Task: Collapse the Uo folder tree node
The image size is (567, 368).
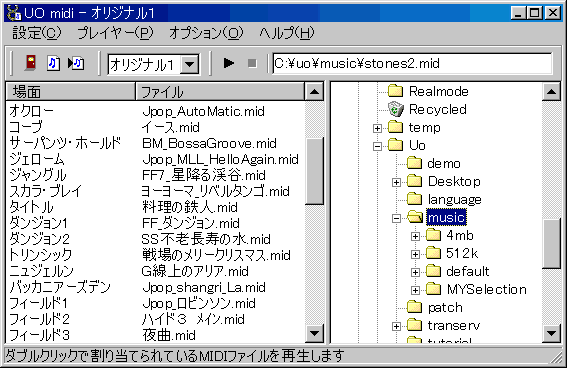Action: tap(377, 146)
